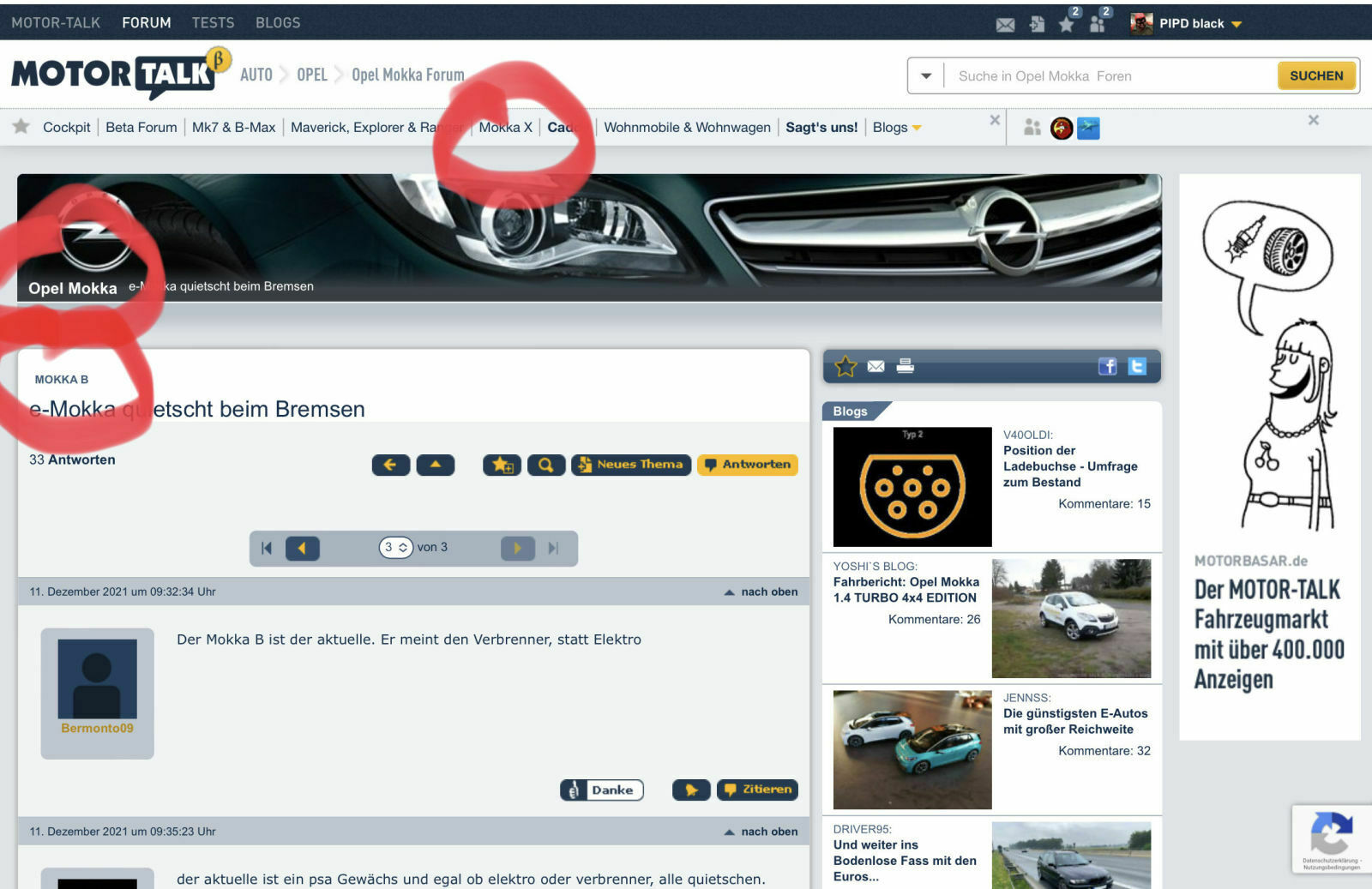Click the PIPD black profile avatar
1372x889 pixels.
[x=1141, y=23]
